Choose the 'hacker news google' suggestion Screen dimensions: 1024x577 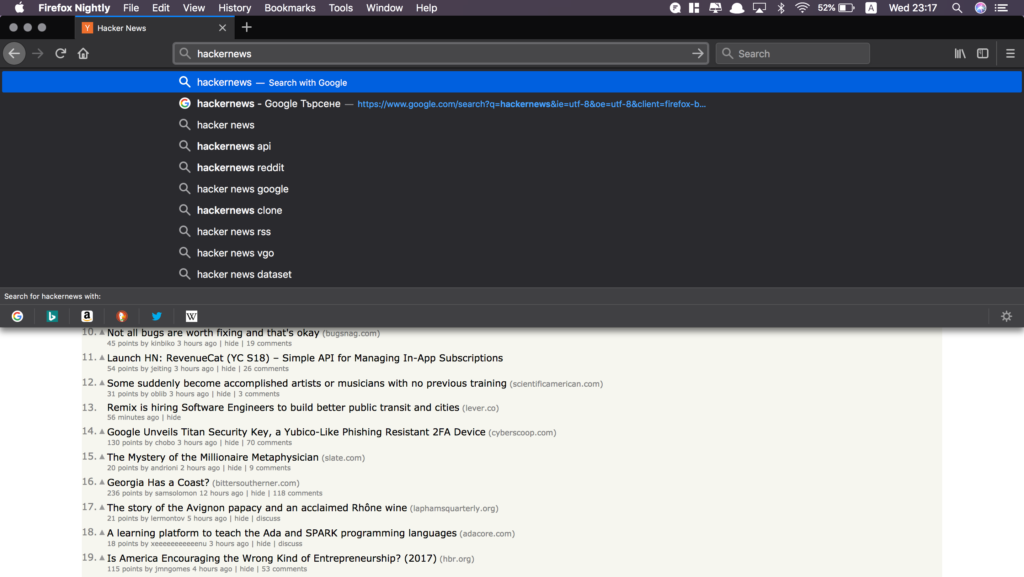click(512, 189)
